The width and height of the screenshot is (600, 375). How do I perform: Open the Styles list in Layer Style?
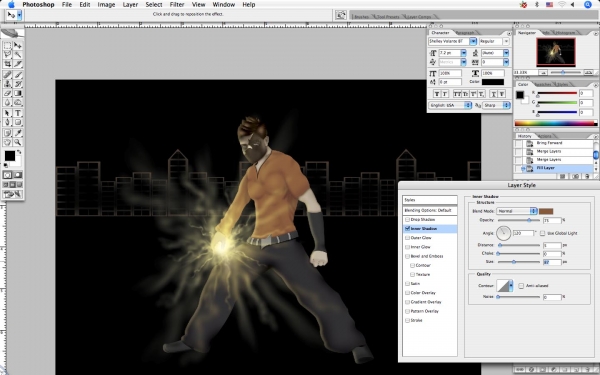coord(430,200)
